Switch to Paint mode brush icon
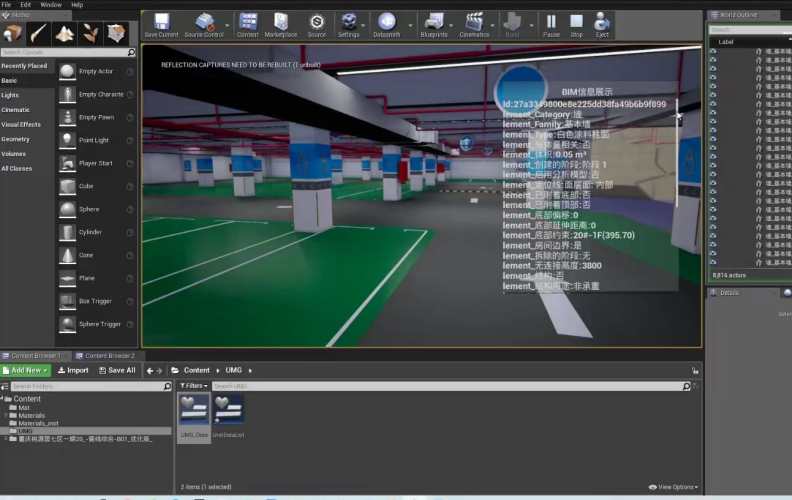792x500 pixels. point(39,34)
